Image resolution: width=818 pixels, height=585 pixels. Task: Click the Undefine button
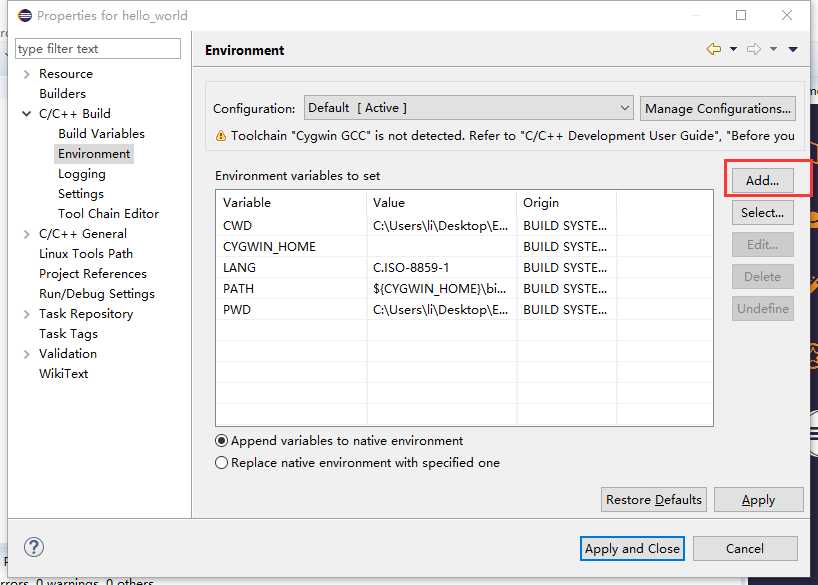click(x=763, y=308)
